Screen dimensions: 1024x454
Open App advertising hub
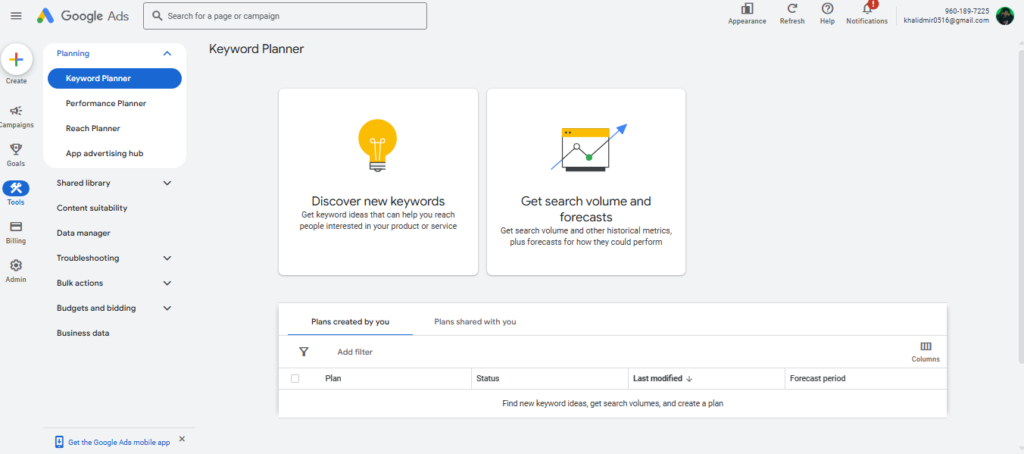(104, 154)
